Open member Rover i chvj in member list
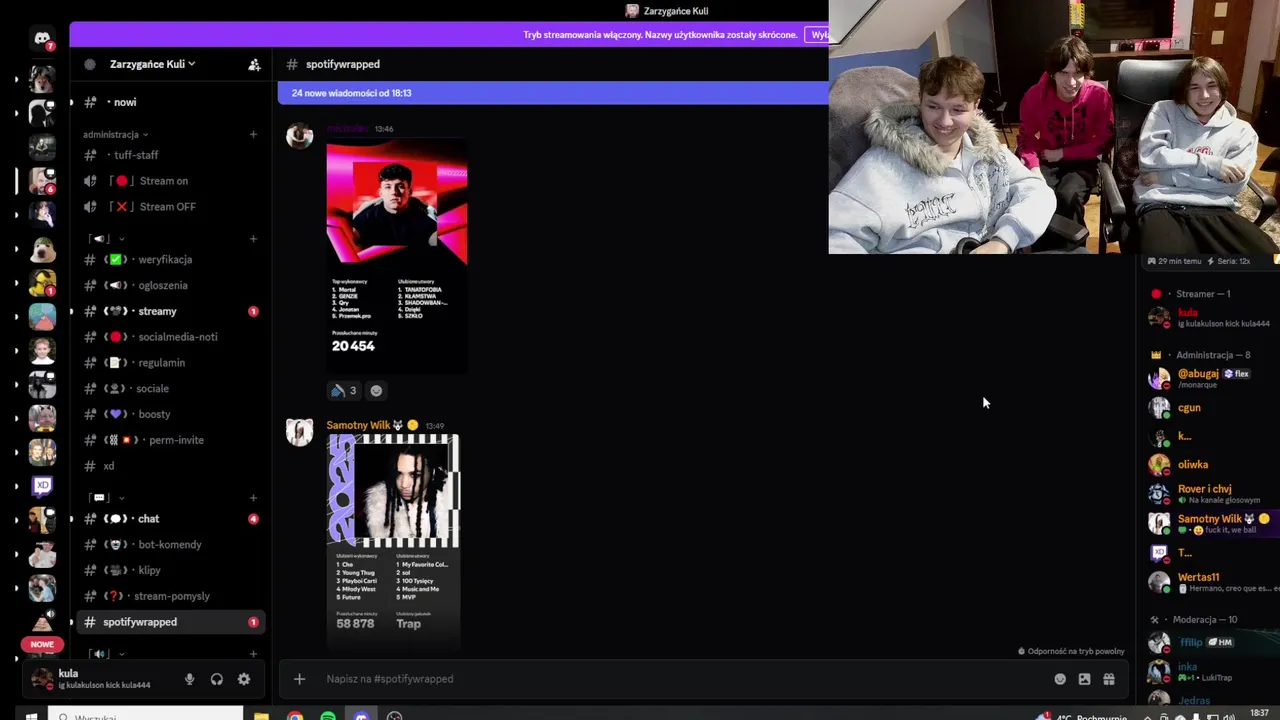The height and width of the screenshot is (720, 1280). [1208, 494]
